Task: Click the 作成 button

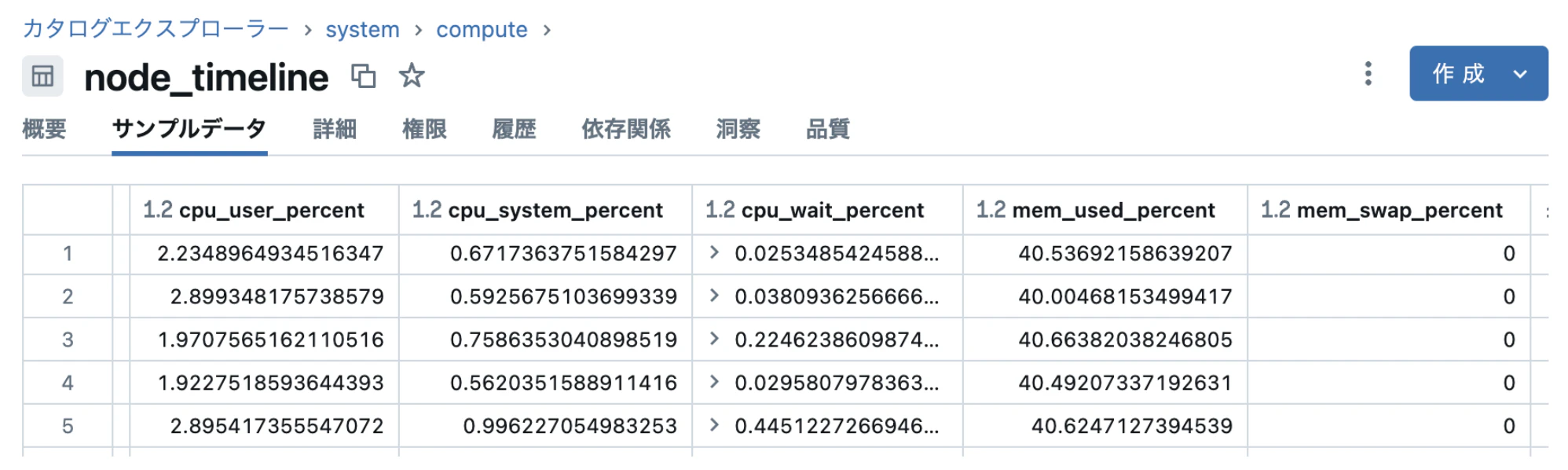Action: pyautogui.click(x=1458, y=74)
